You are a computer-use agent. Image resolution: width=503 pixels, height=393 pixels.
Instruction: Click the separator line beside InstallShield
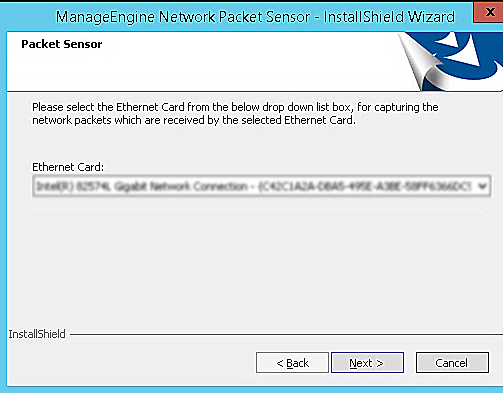pos(286,334)
